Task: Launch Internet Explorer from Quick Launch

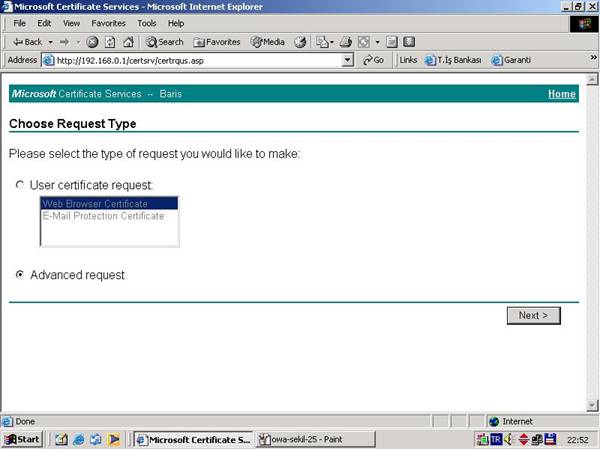Action: coord(78,439)
